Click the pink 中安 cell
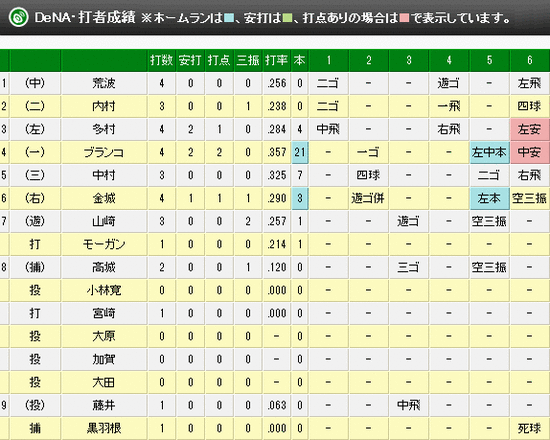550x440 pixels. point(530,152)
